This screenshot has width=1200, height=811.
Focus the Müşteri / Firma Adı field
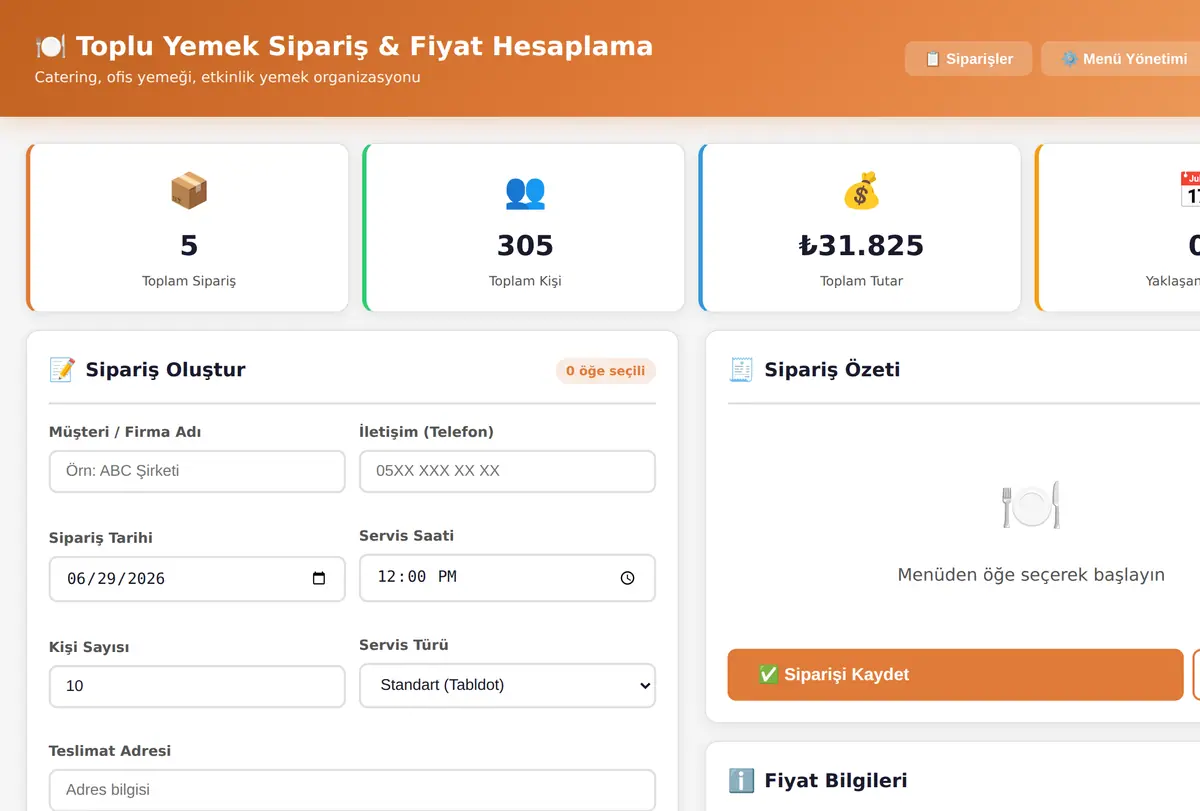click(x=197, y=471)
